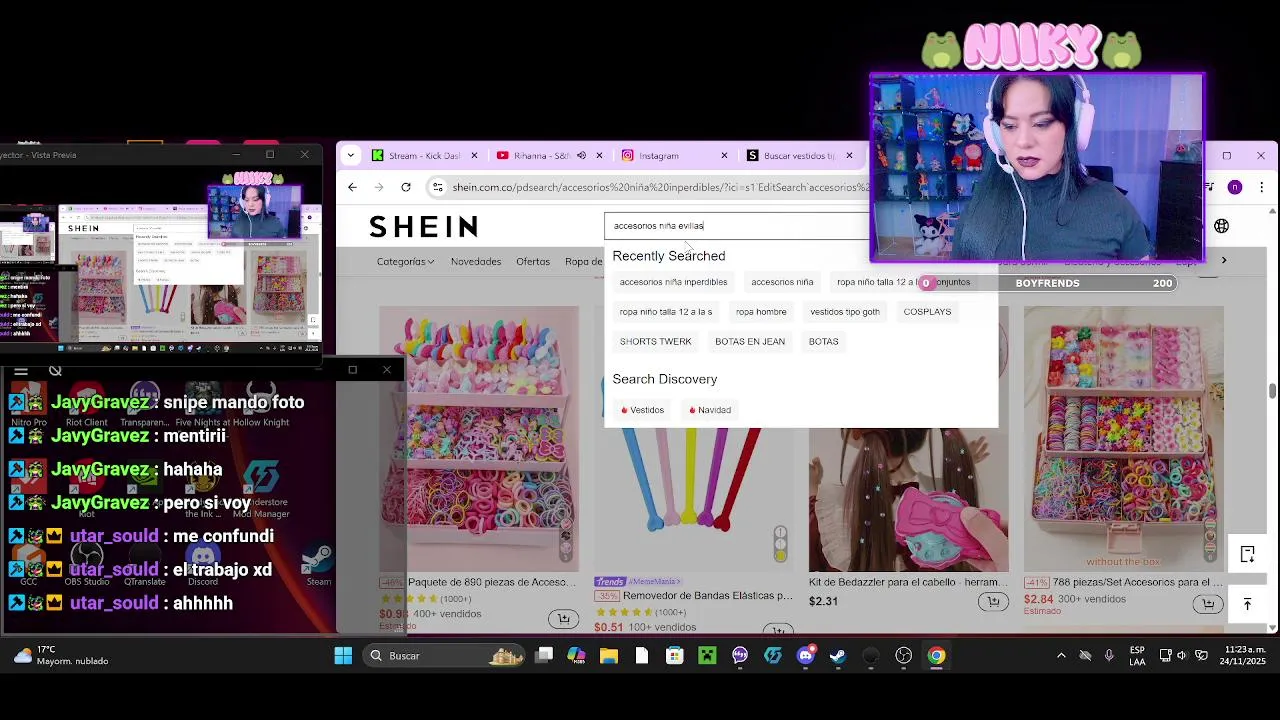
Task: Open Chrome three-dot menu
Action: tap(1261, 187)
